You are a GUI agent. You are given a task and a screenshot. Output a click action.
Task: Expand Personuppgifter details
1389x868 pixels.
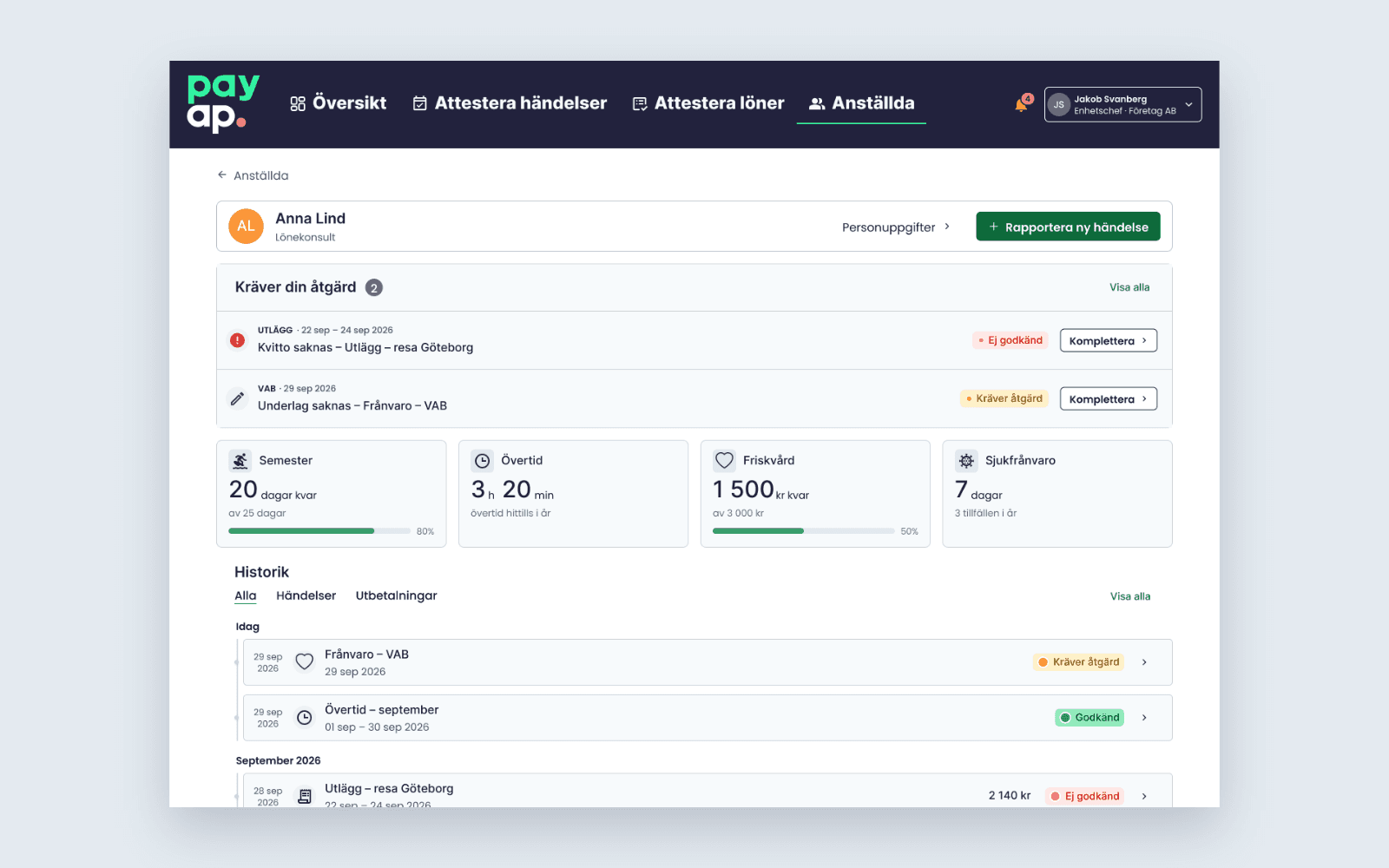896,227
